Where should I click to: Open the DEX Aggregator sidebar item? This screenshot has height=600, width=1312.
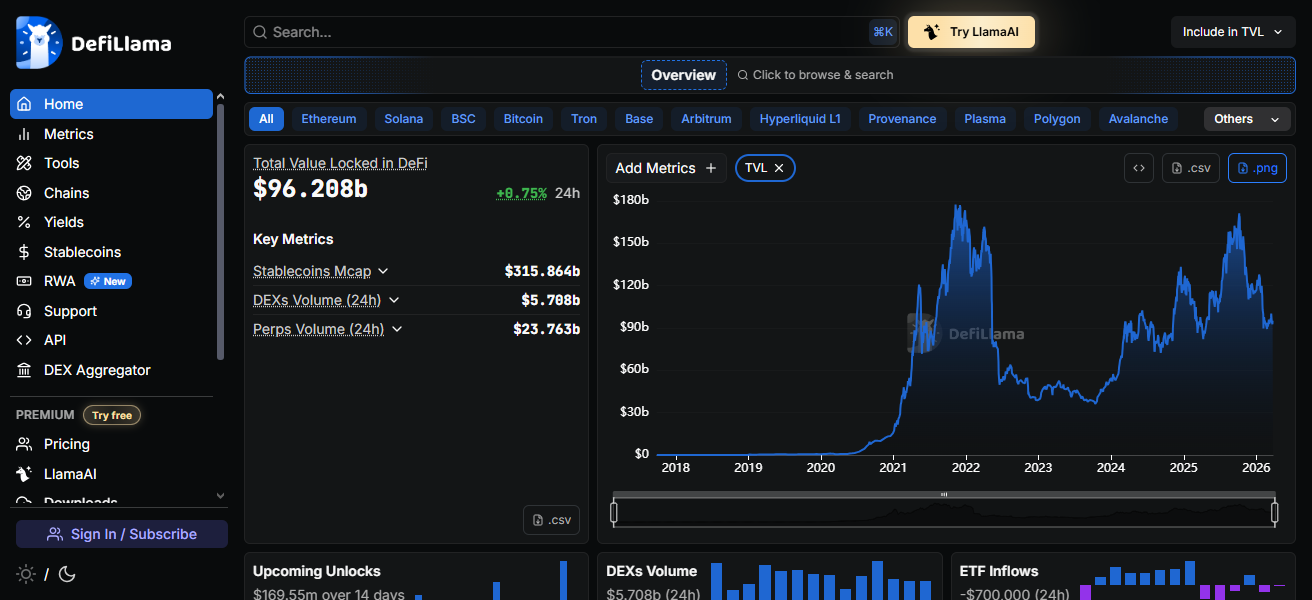97,370
